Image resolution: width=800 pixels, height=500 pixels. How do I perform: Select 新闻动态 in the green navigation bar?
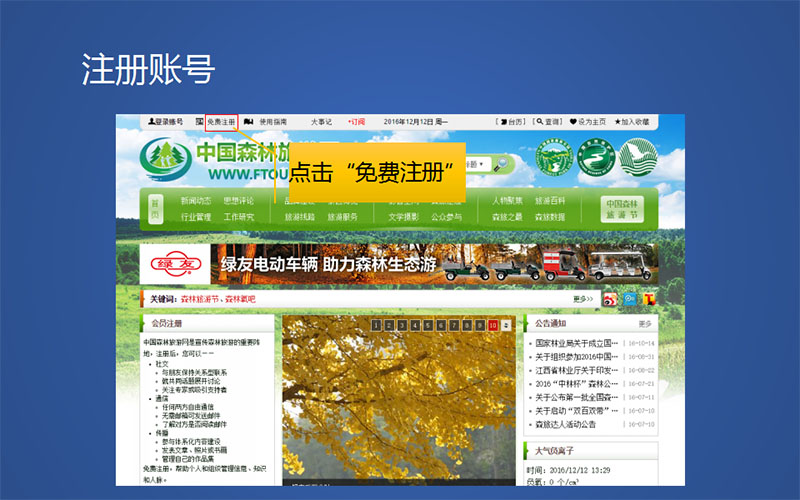(196, 200)
